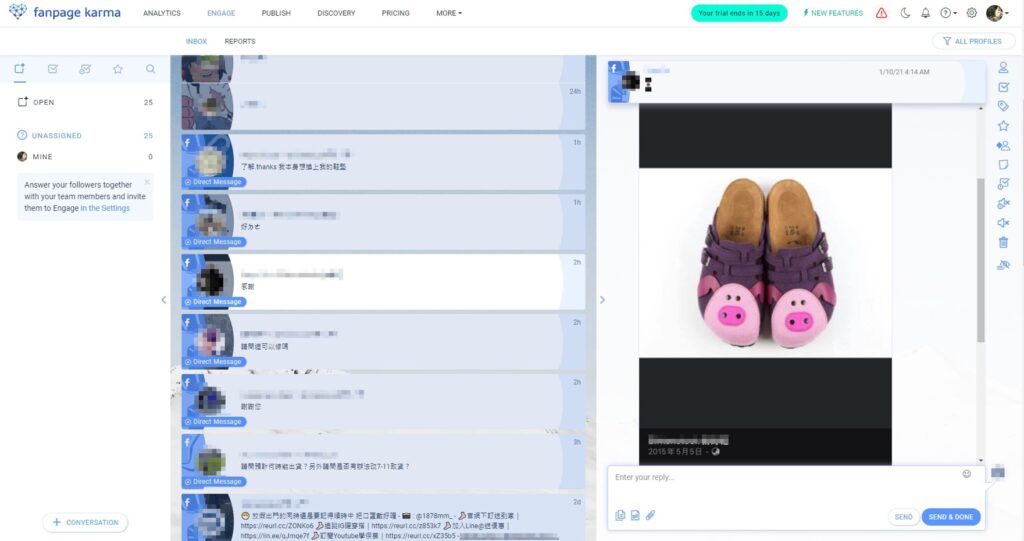Toggle dark mode with the moon icon

click(x=906, y=13)
